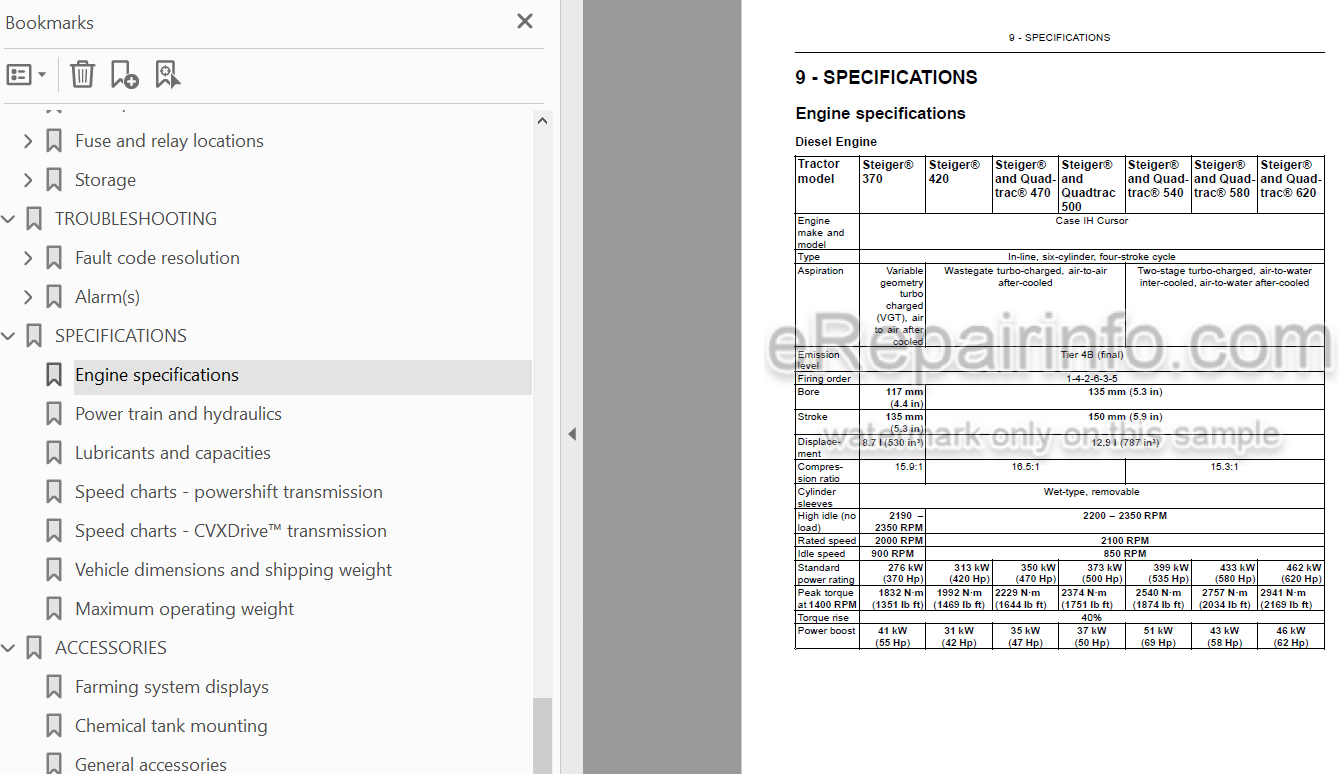Select the SPECIFICATIONS bookmark heading
Image resolution: width=1339 pixels, height=774 pixels.
point(121,336)
